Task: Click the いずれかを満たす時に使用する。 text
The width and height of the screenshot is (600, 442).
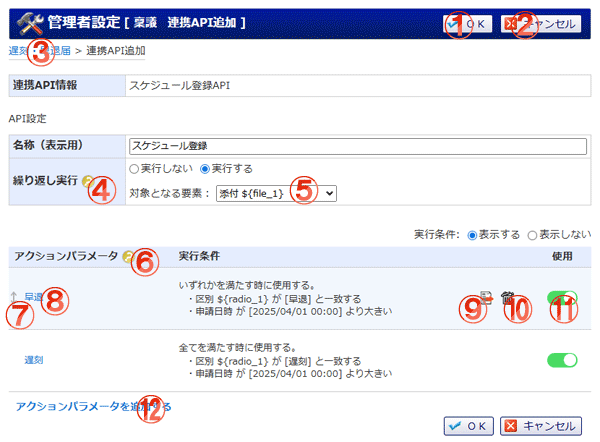Action: click(247, 285)
